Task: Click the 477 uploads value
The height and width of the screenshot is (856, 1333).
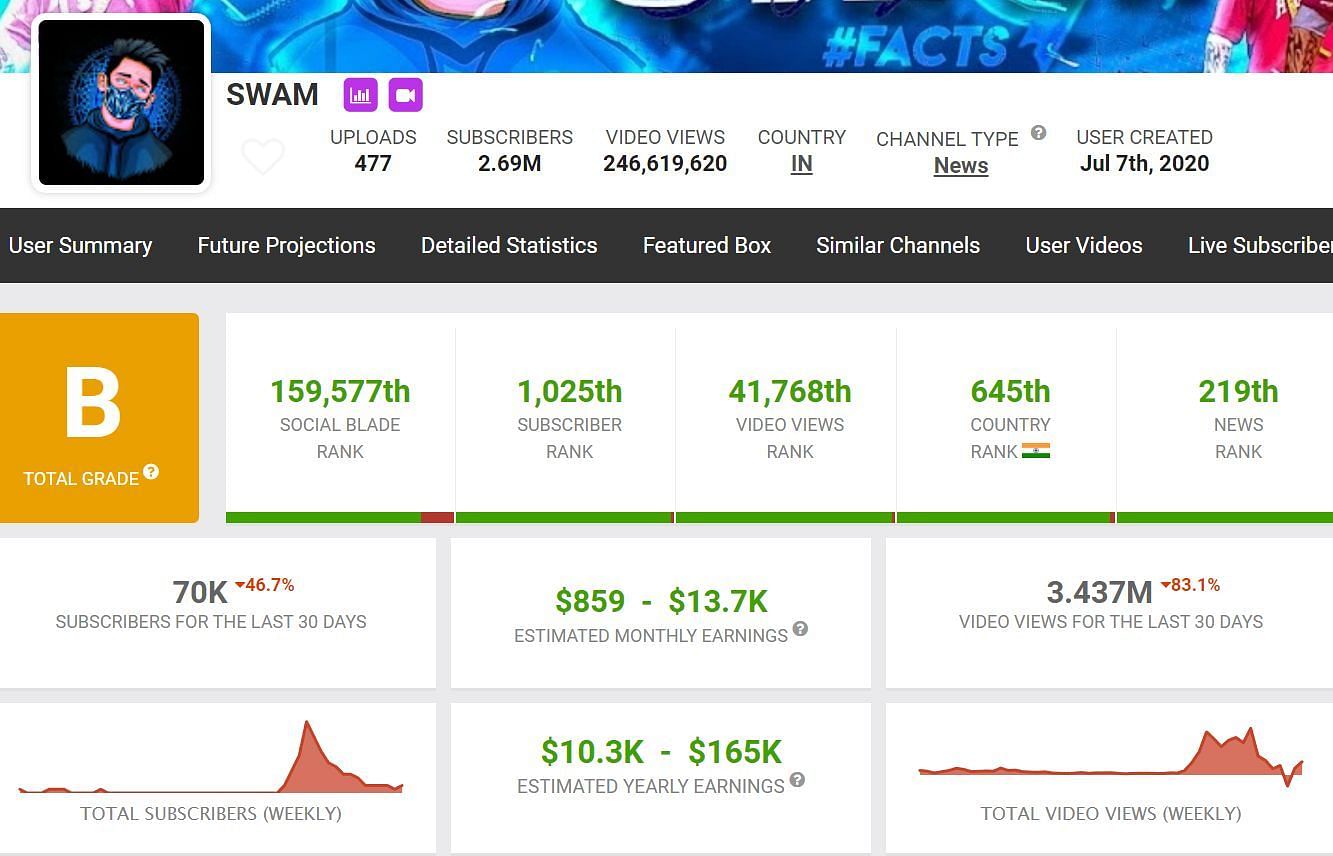Action: [x=373, y=164]
